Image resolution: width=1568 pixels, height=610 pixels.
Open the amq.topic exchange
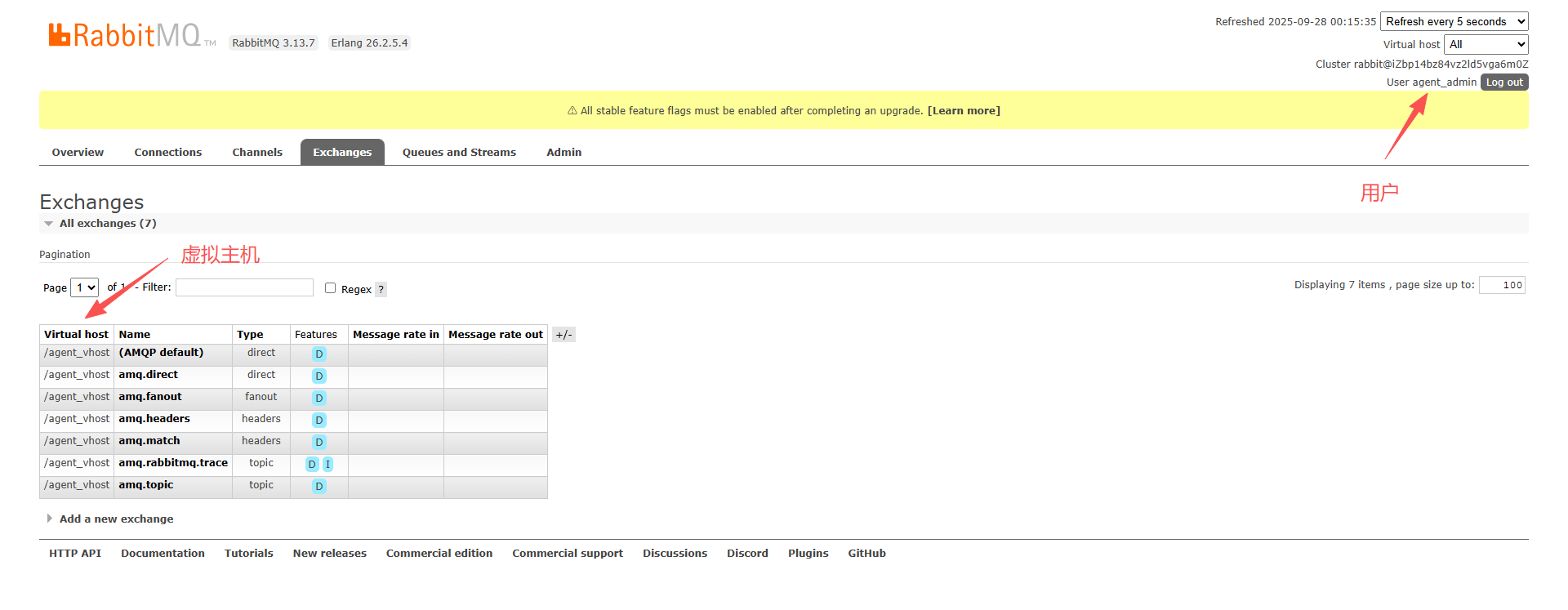tap(146, 485)
